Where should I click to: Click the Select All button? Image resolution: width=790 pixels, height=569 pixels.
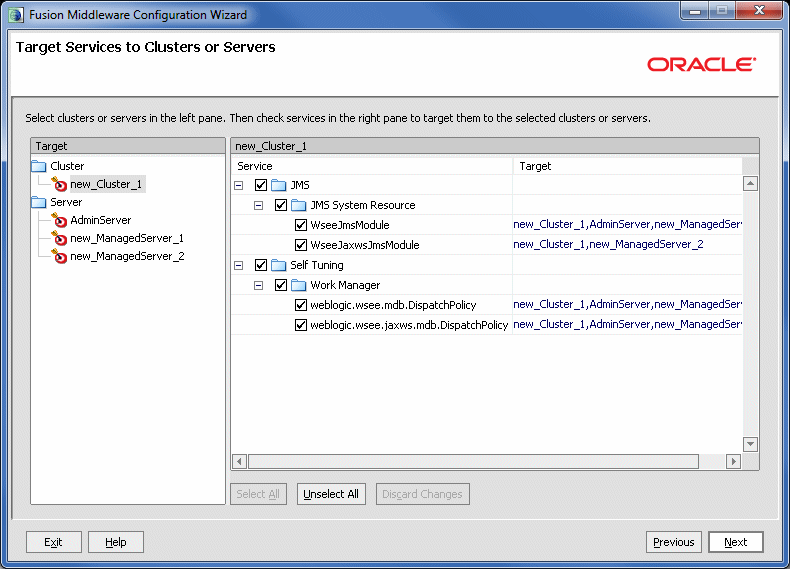click(258, 494)
